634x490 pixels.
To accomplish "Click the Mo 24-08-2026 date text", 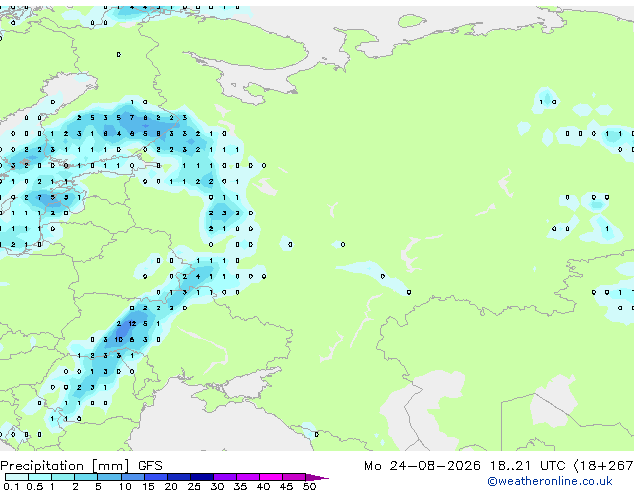I will click(422, 465).
